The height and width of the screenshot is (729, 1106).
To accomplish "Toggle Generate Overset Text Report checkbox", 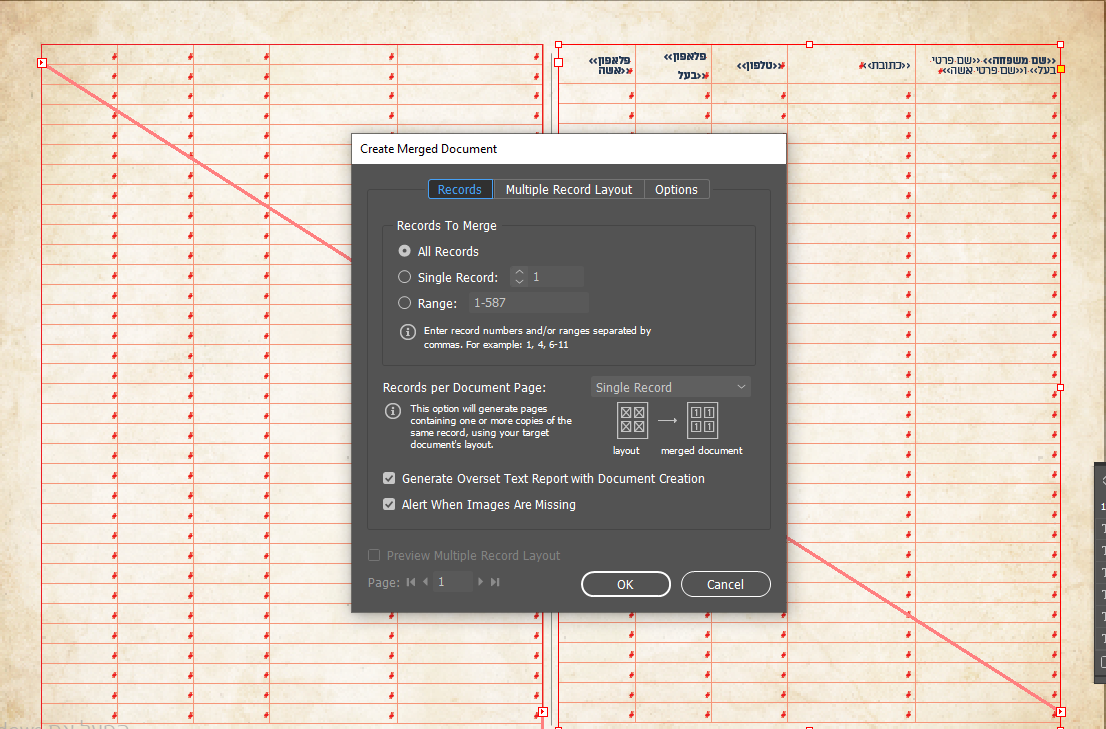I will (389, 478).
